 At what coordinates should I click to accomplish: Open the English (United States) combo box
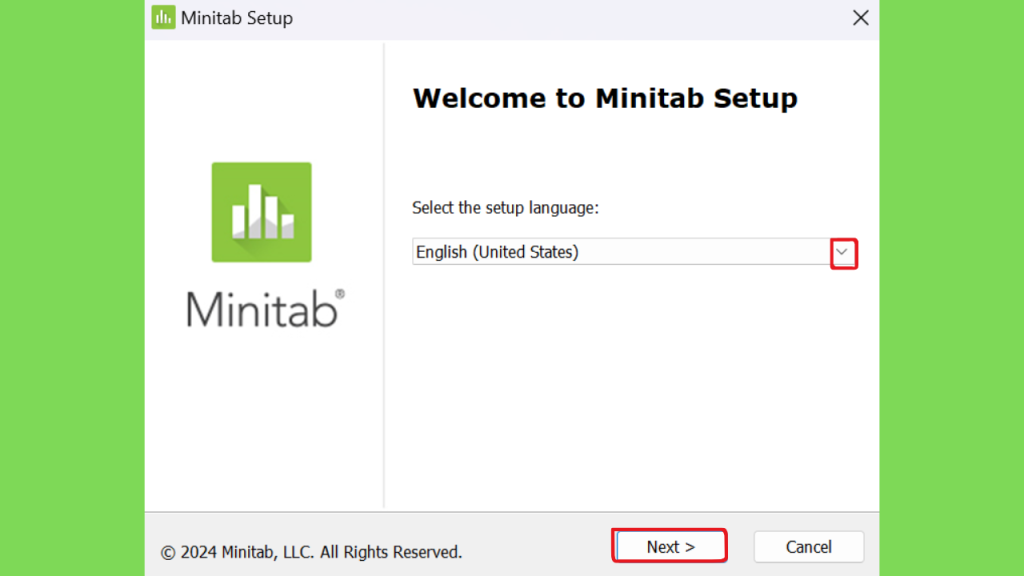click(x=634, y=252)
